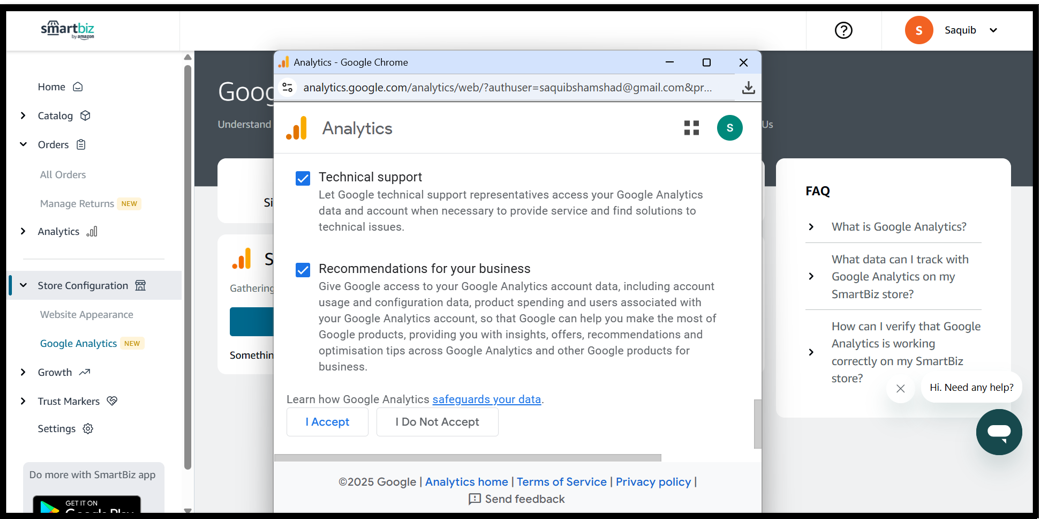Dismiss the 'Hi. Need any help?' popup
Screen dimensions: 1039x519
tap(900, 388)
